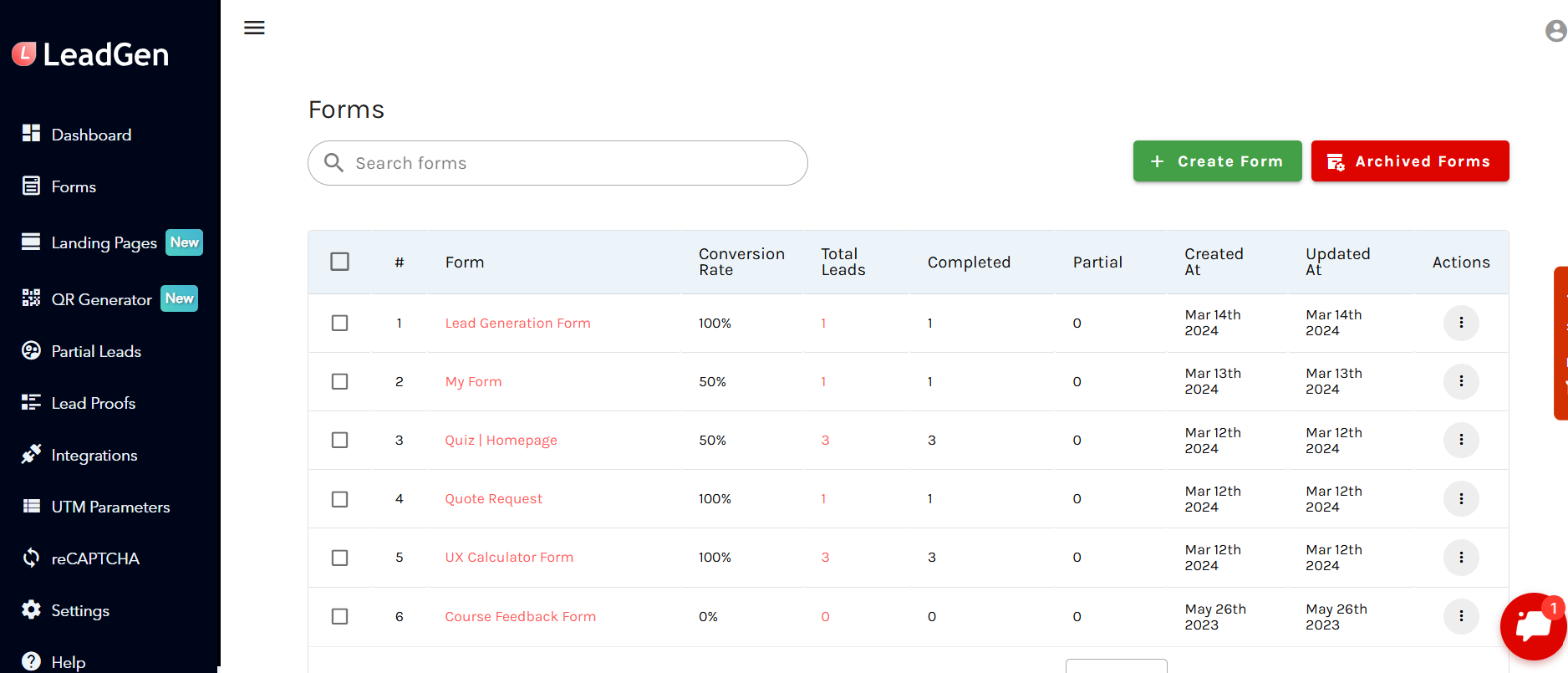The height and width of the screenshot is (673, 1568).
Task: Click the Total Leads column header
Action: pyautogui.click(x=843, y=262)
